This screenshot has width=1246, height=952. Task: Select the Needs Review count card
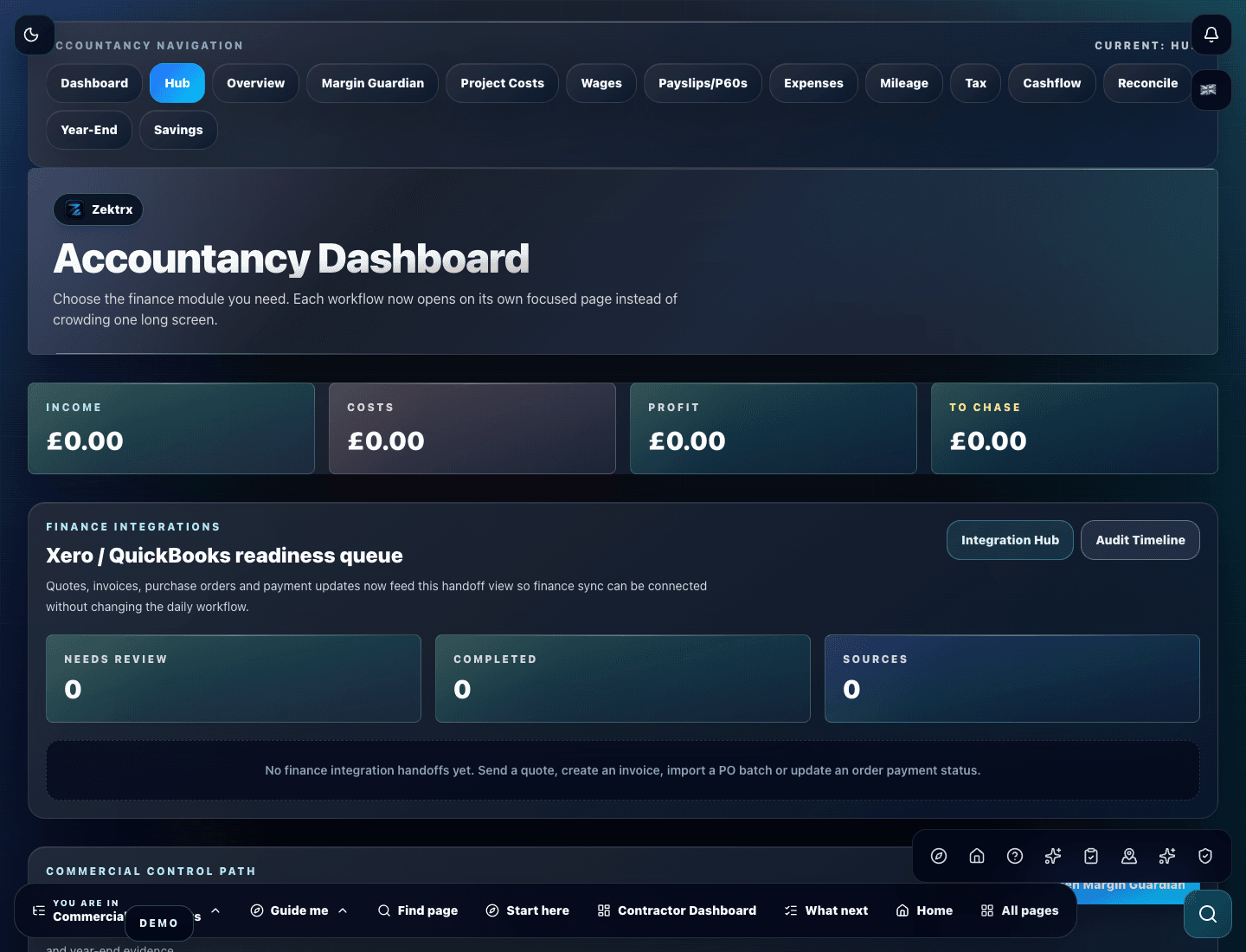click(x=234, y=679)
